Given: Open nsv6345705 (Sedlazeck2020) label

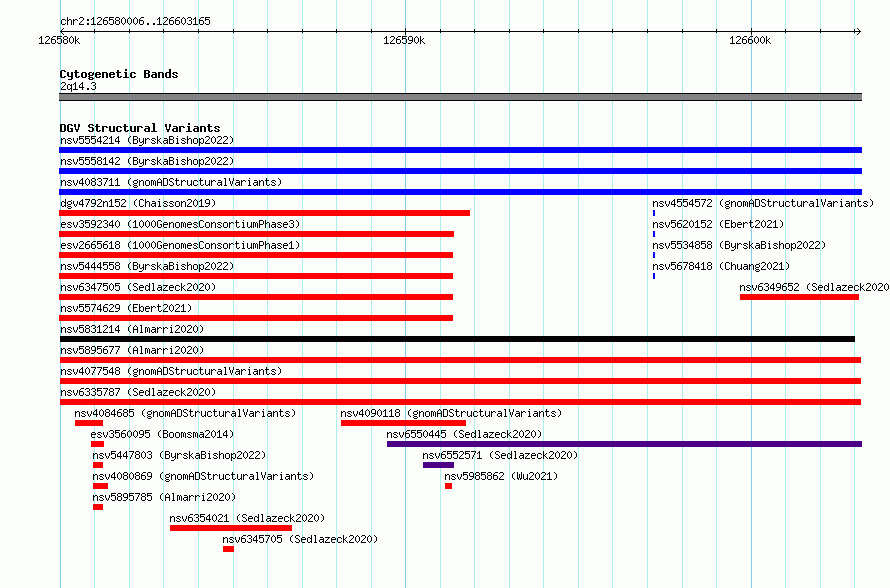Looking at the screenshot, I should point(300,539).
